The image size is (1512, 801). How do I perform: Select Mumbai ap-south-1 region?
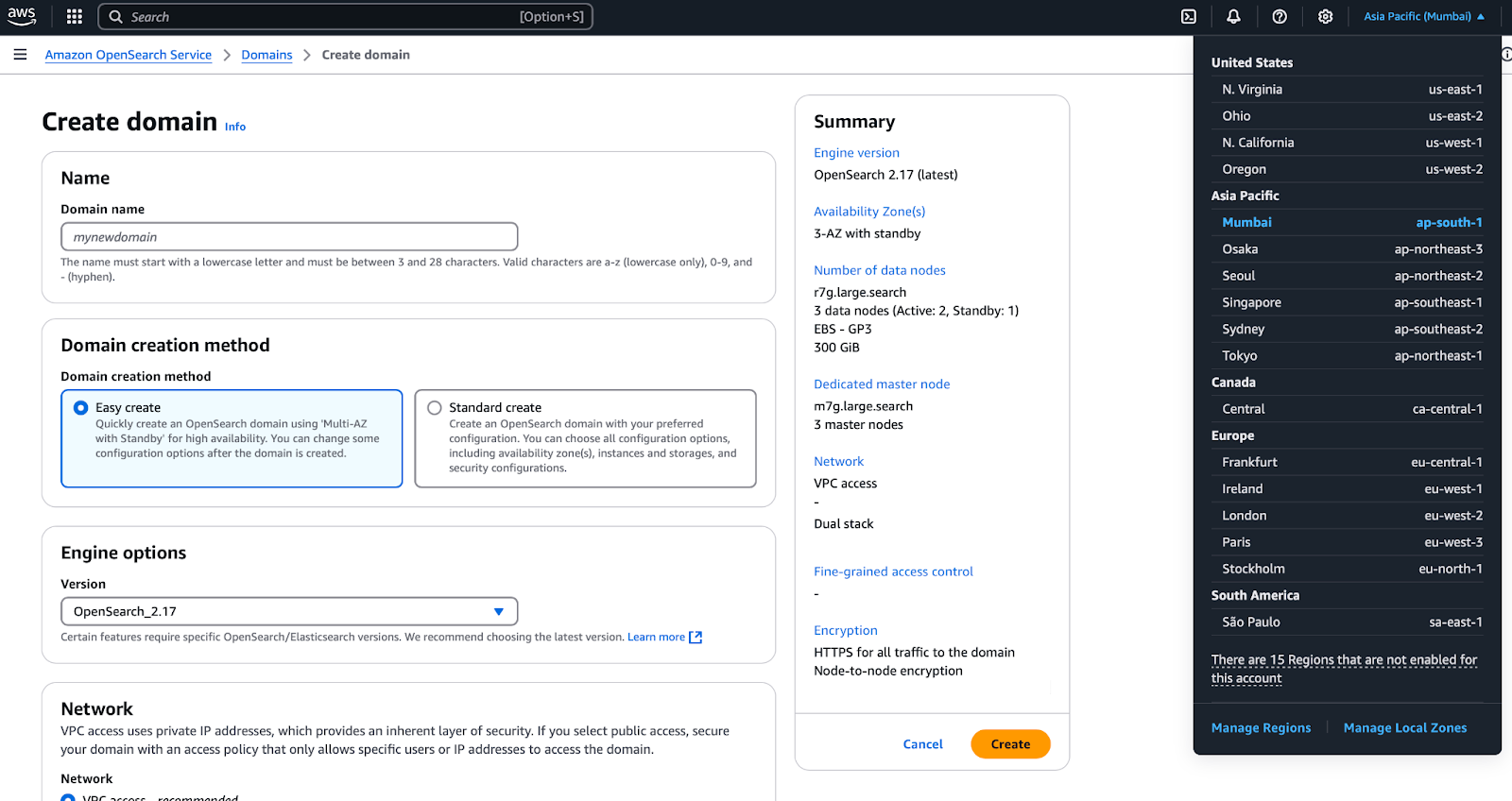coord(1351,223)
